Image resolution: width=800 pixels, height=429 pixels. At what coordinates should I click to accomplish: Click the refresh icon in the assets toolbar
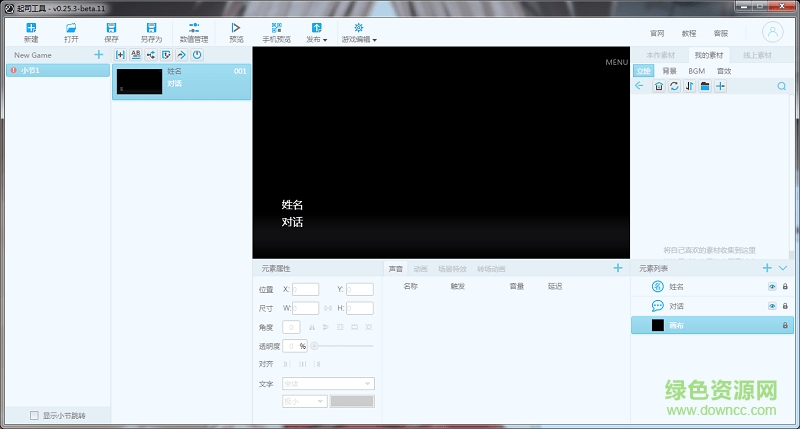674,86
